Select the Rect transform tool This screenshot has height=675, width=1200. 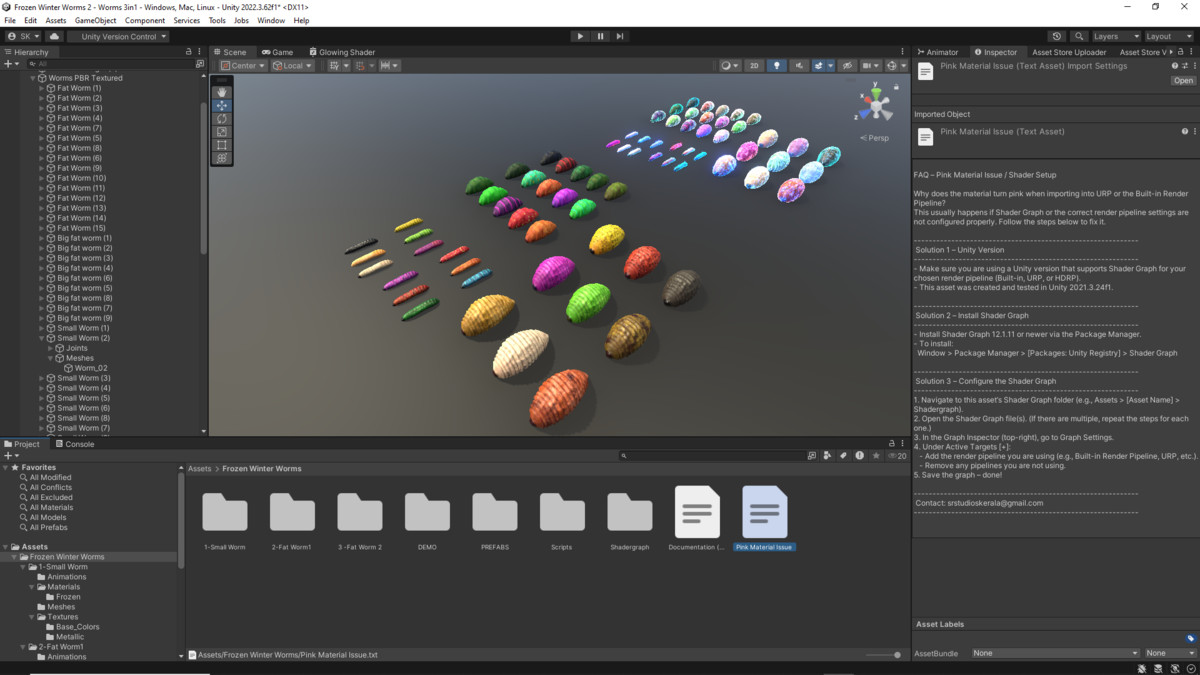(222, 145)
